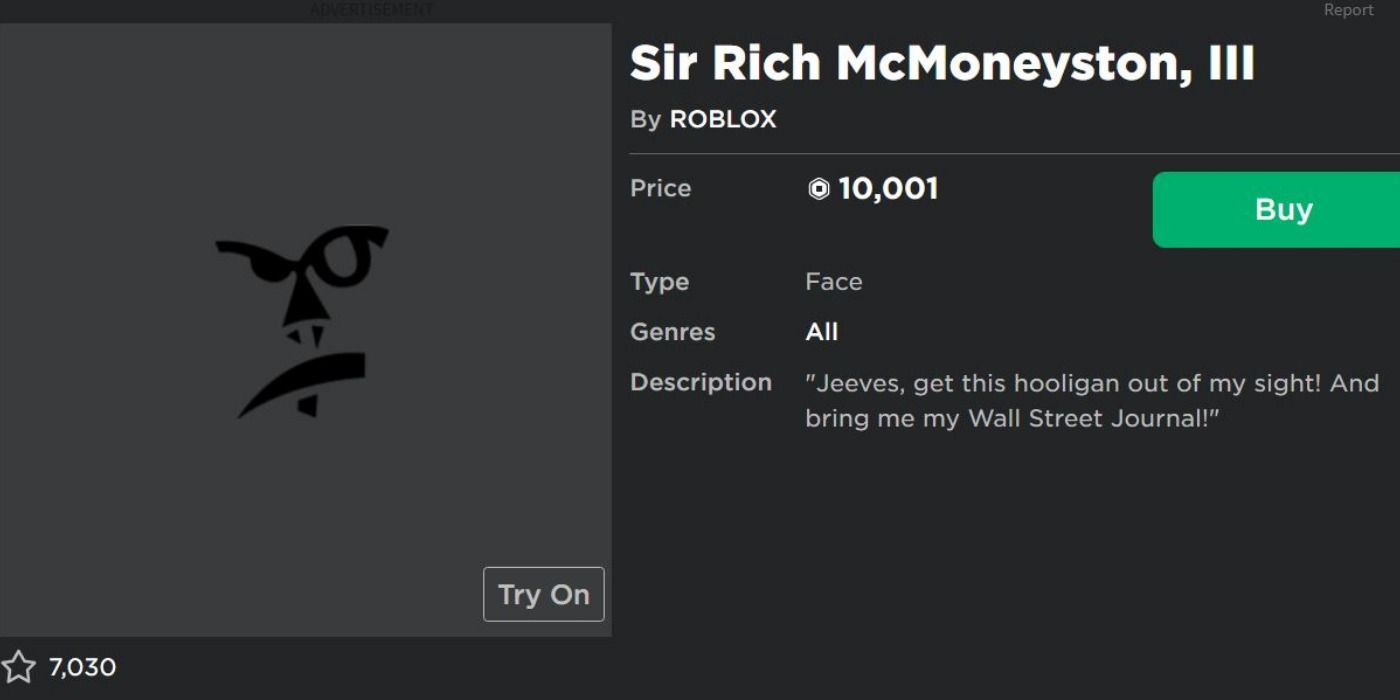Screen dimensions: 1400x700
Task: Click the ADVERTISEMENT label at top
Action: (x=371, y=10)
